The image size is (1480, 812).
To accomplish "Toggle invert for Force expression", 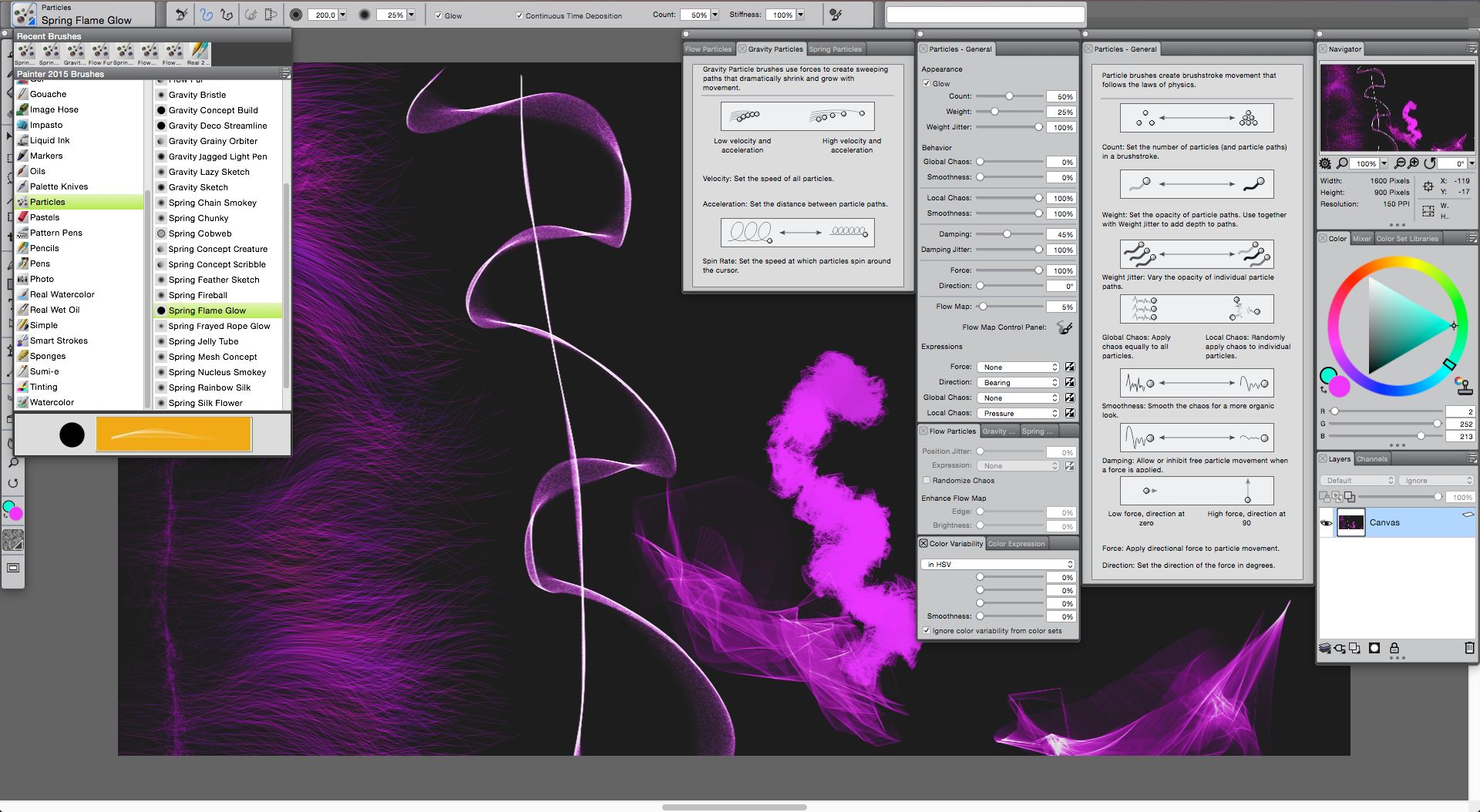I will coord(1070,367).
